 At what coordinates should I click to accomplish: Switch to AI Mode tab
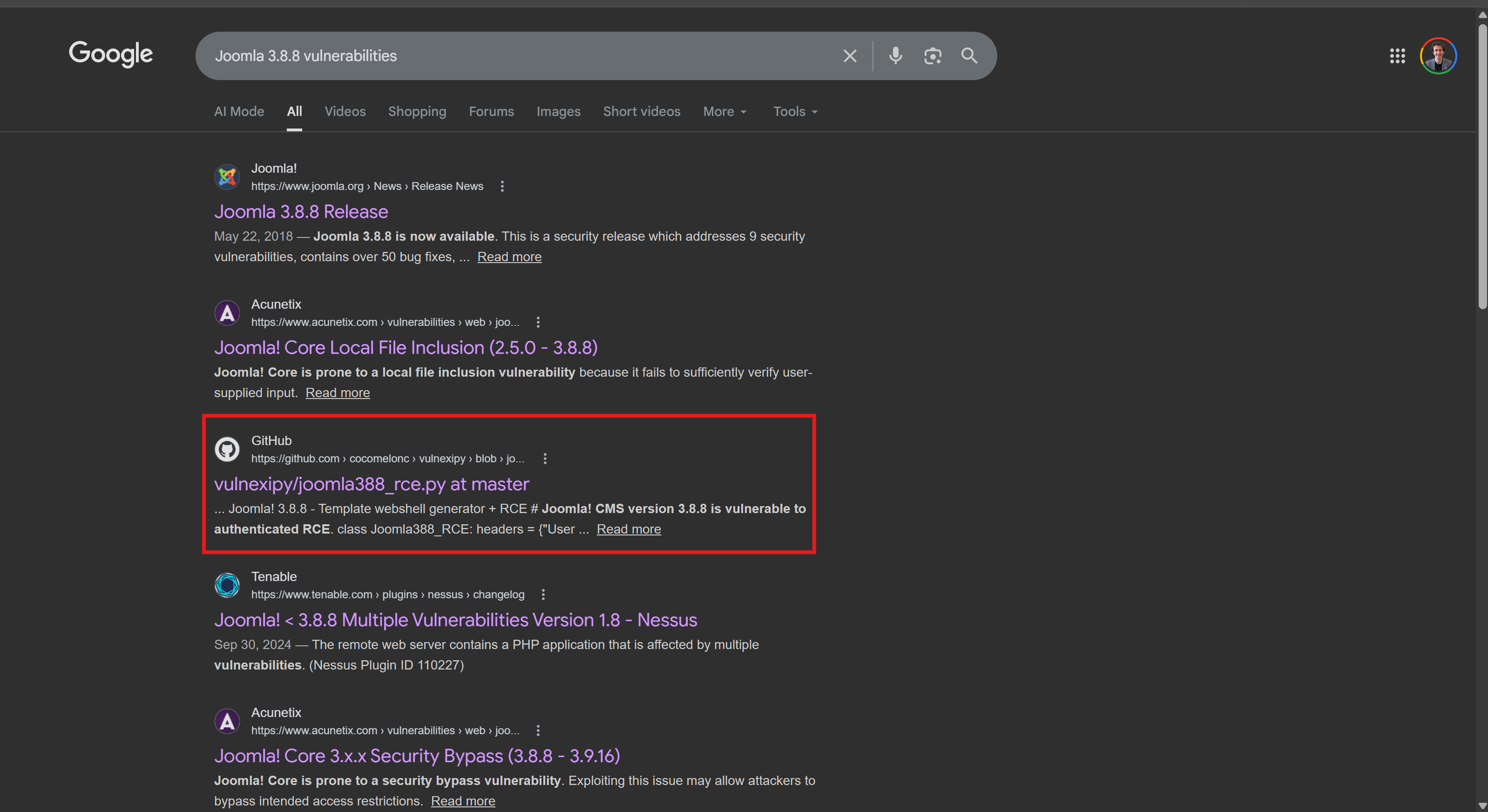tap(239, 111)
